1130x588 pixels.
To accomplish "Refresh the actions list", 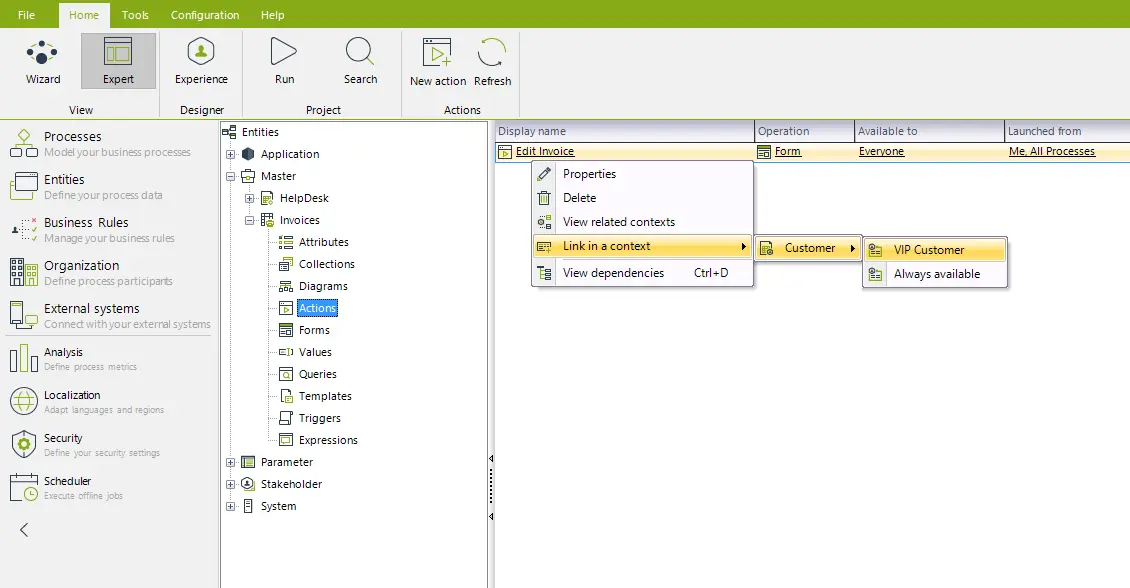I will point(492,63).
